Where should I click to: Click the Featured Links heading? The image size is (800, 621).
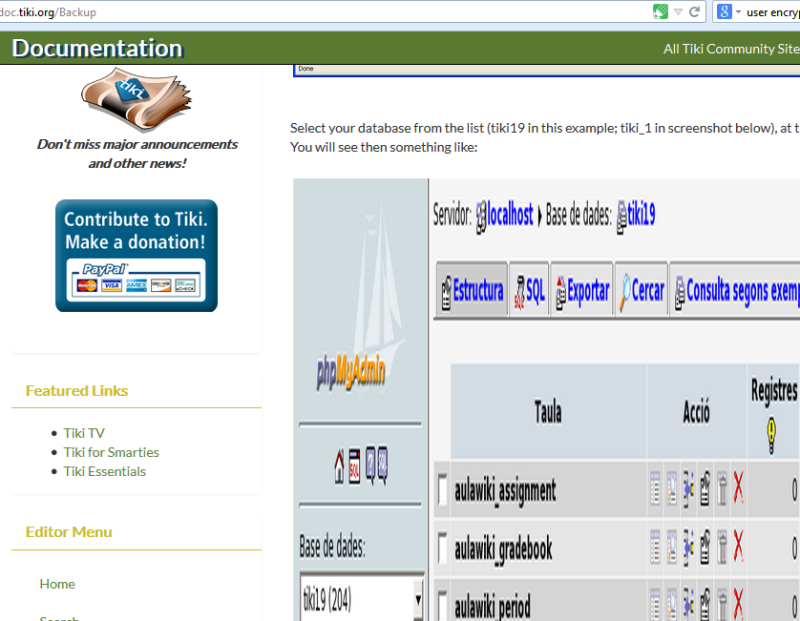(x=77, y=391)
